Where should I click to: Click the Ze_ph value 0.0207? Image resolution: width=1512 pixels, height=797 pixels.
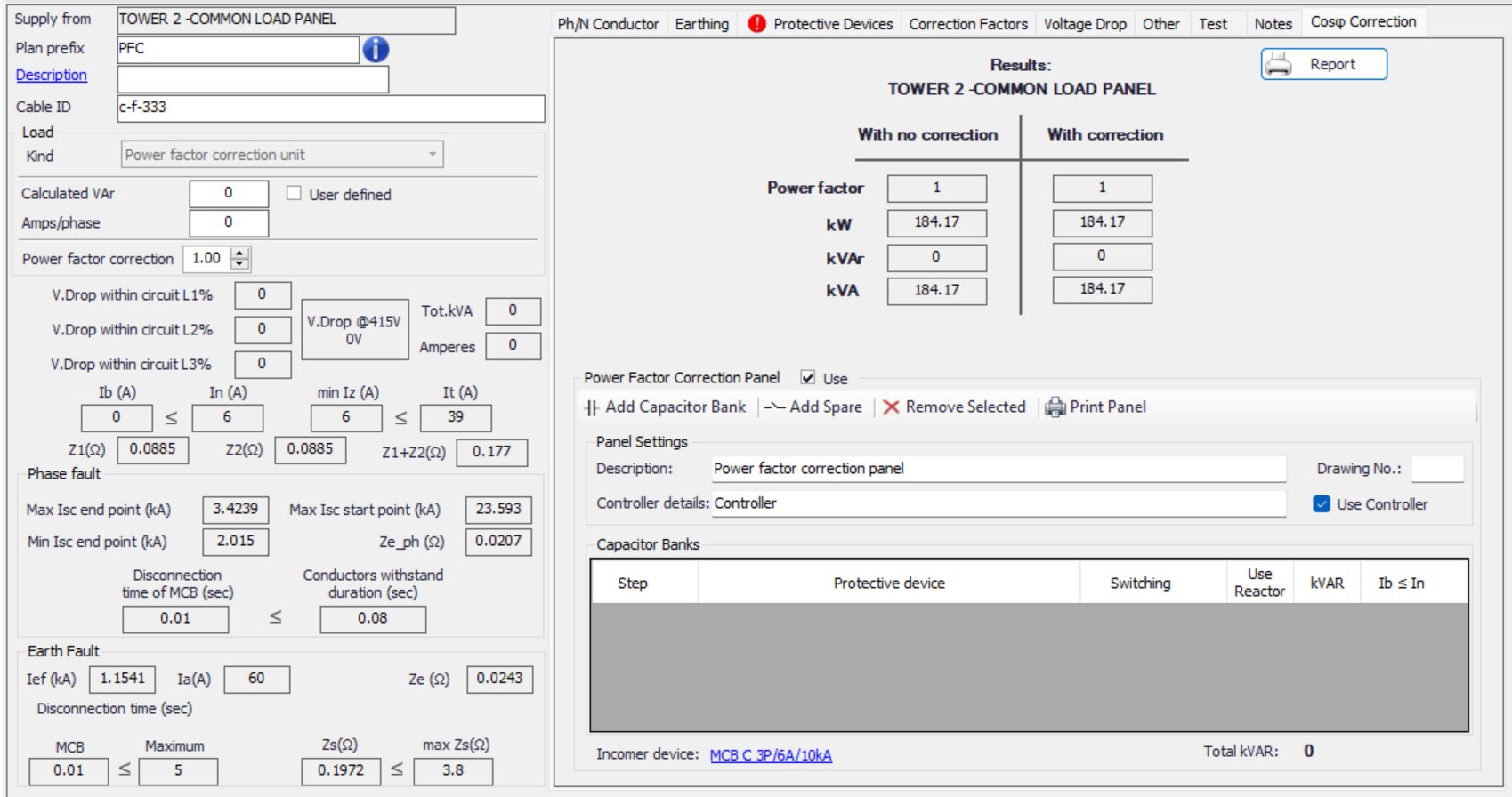click(x=498, y=541)
